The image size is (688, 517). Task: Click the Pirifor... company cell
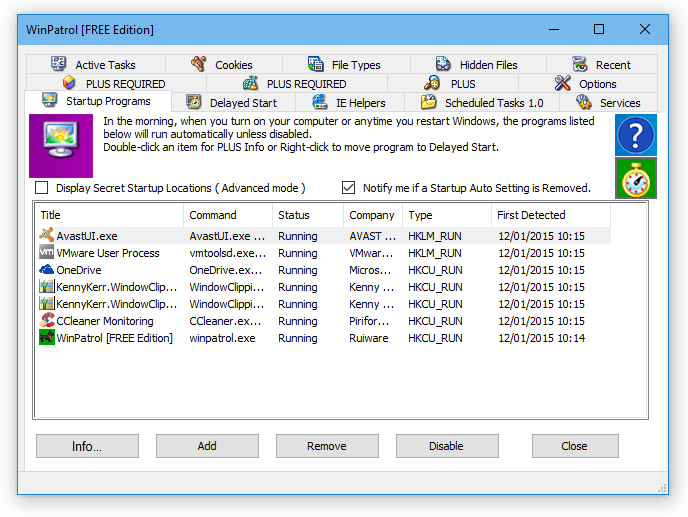369,321
